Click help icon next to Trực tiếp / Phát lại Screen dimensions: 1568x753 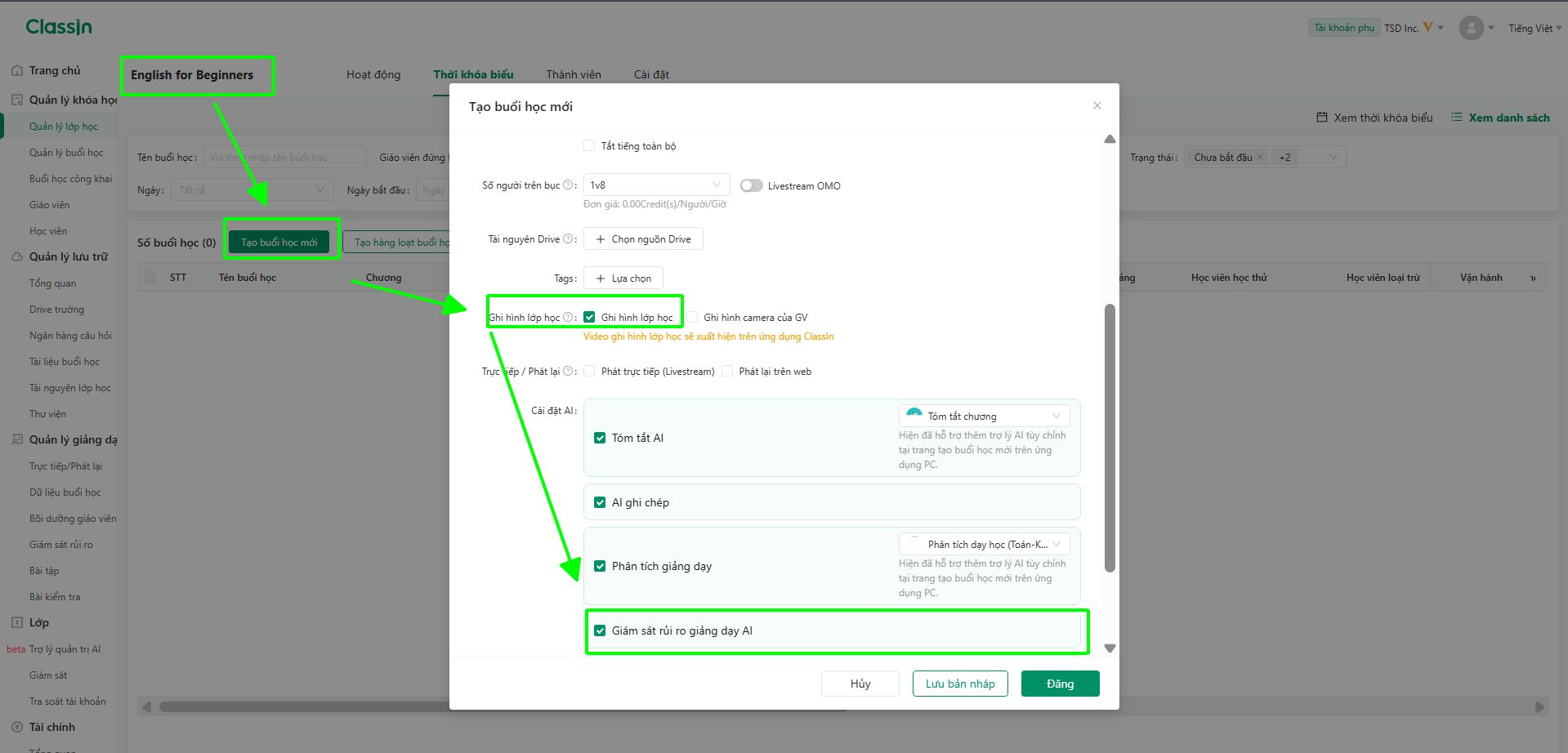coord(568,372)
